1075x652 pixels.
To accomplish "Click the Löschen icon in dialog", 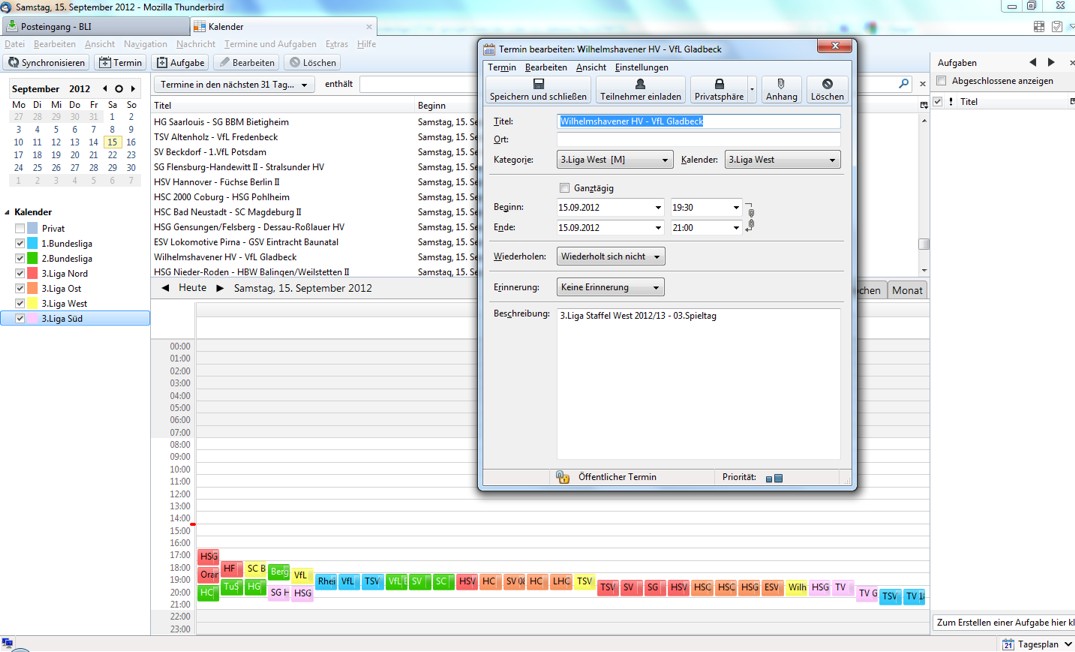I will click(827, 84).
